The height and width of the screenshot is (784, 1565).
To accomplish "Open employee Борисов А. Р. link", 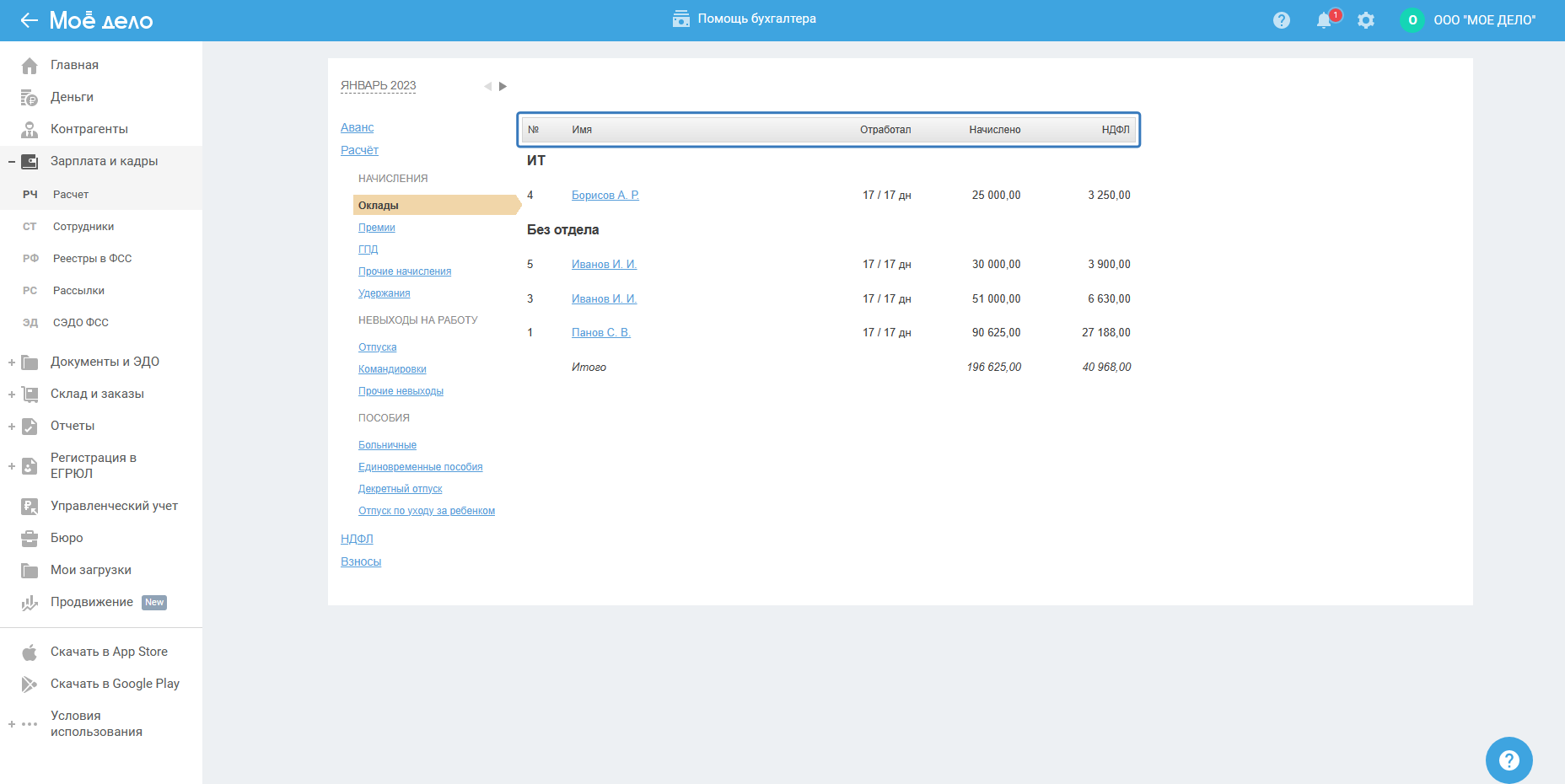I will click(605, 196).
